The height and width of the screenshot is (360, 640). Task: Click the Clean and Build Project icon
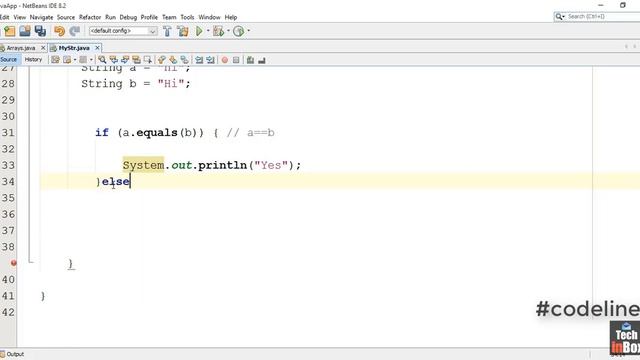[183, 31]
